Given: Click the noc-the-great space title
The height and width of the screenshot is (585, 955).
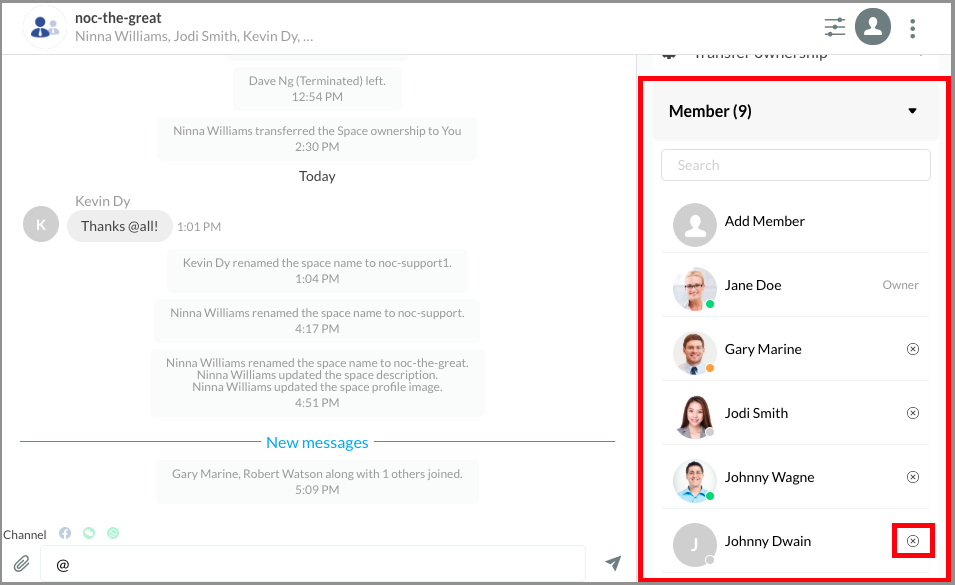Looking at the screenshot, I should (118, 18).
